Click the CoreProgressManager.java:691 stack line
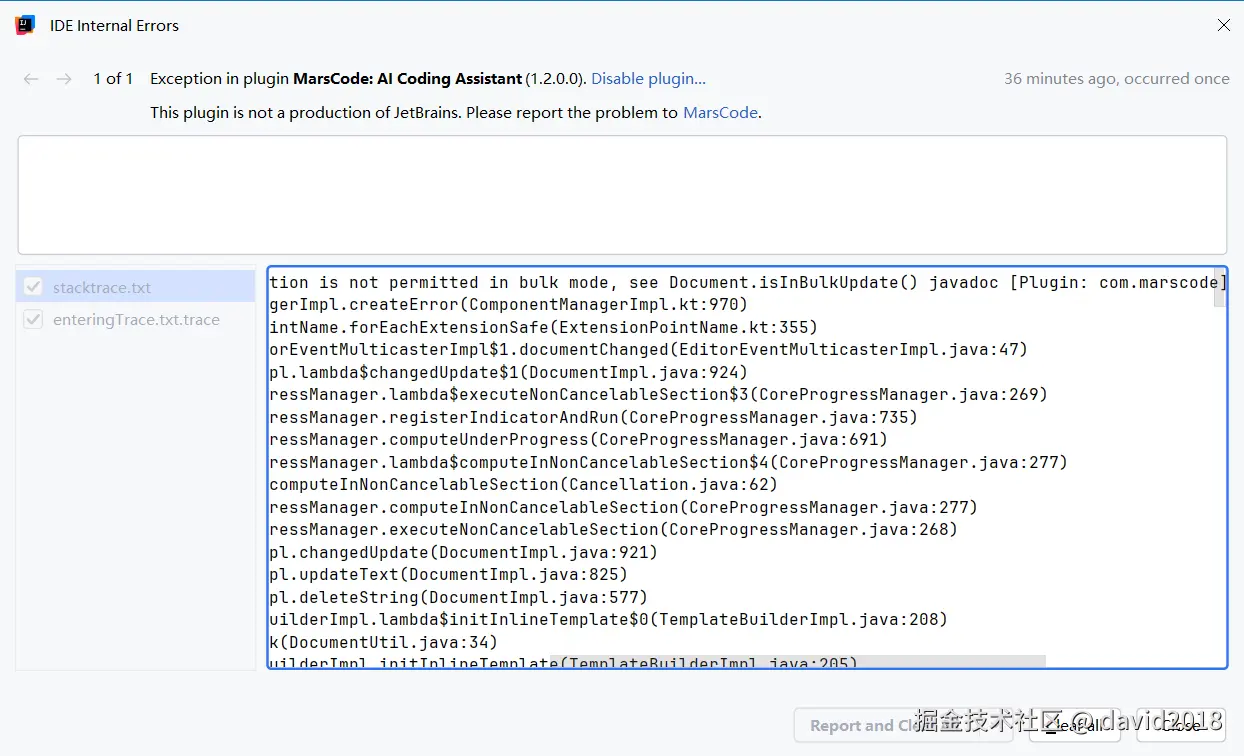The height and width of the screenshot is (756, 1244). click(578, 440)
